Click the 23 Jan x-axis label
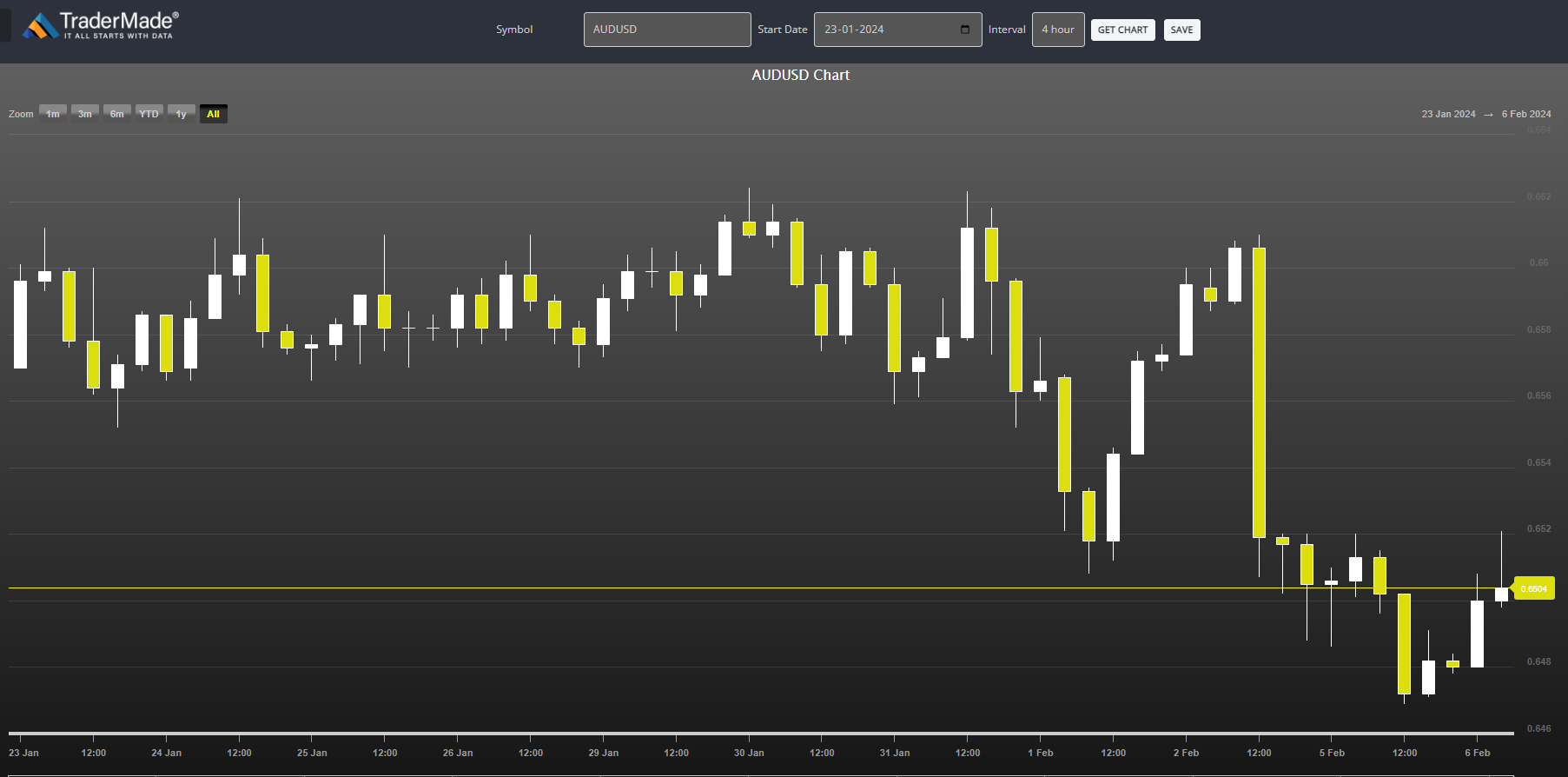 [x=23, y=753]
